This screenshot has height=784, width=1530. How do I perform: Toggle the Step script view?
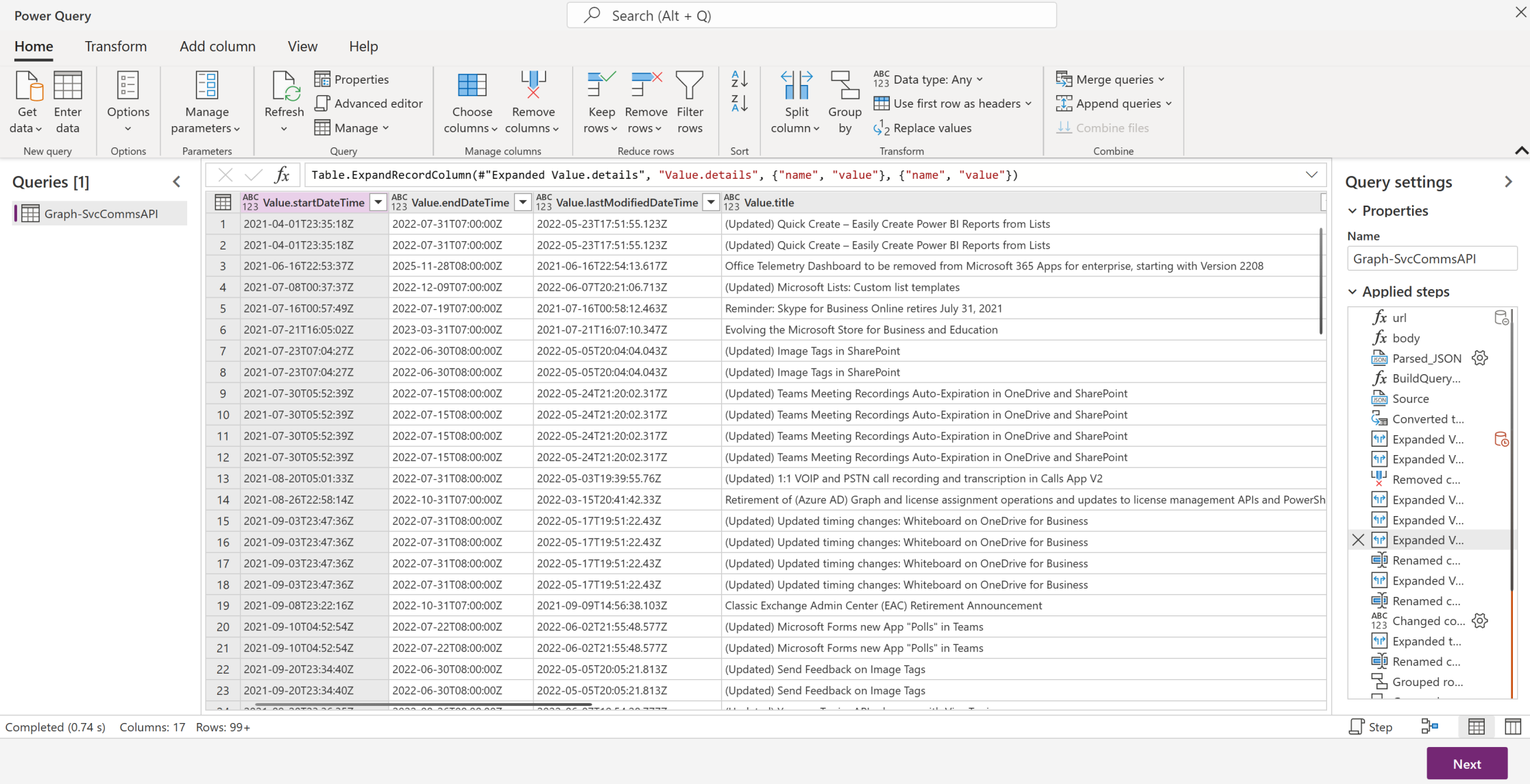pyautogui.click(x=1370, y=727)
